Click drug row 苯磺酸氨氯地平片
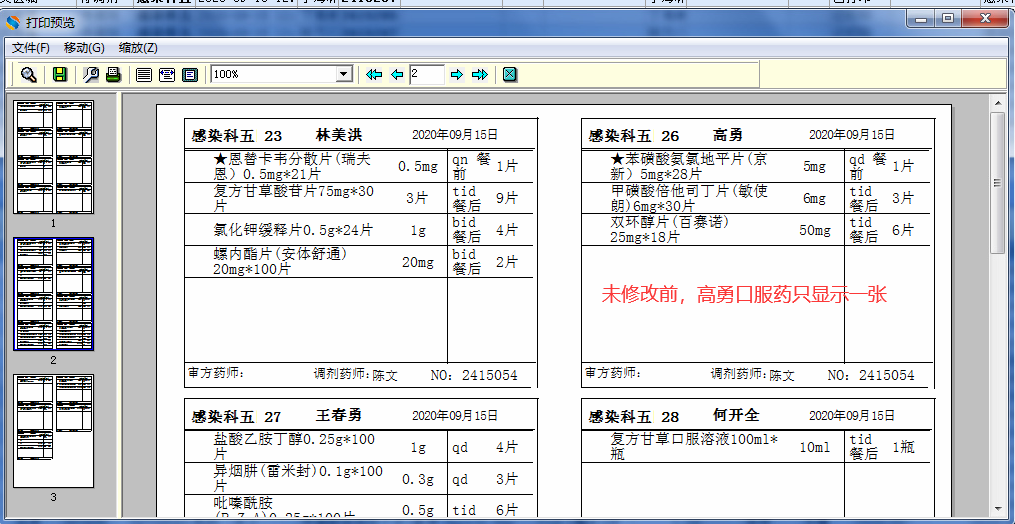The image size is (1015, 524). pyautogui.click(x=689, y=166)
